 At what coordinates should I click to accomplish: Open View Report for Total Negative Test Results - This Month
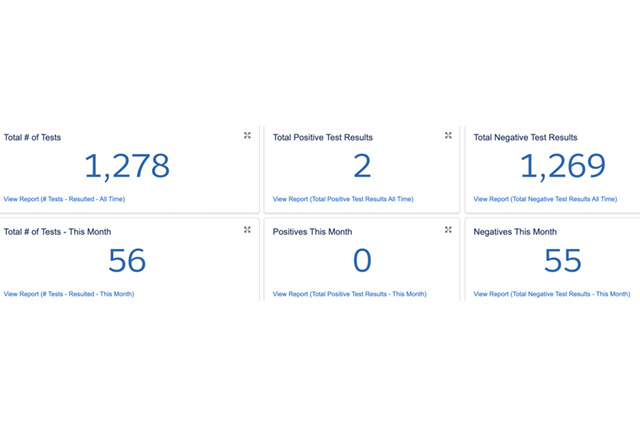tap(552, 294)
